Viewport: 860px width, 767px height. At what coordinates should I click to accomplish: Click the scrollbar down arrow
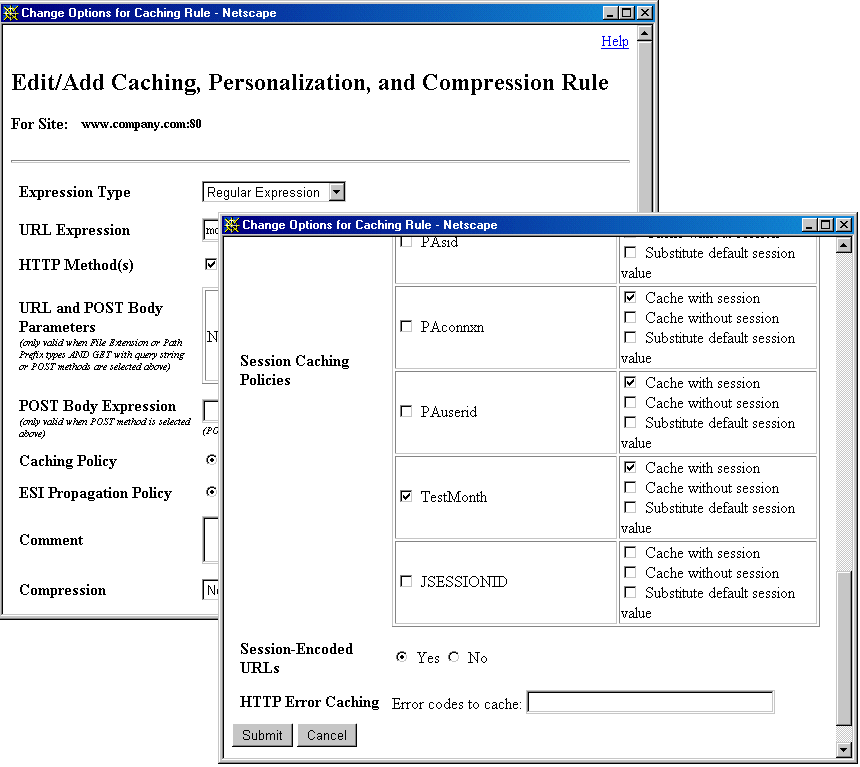[845, 748]
